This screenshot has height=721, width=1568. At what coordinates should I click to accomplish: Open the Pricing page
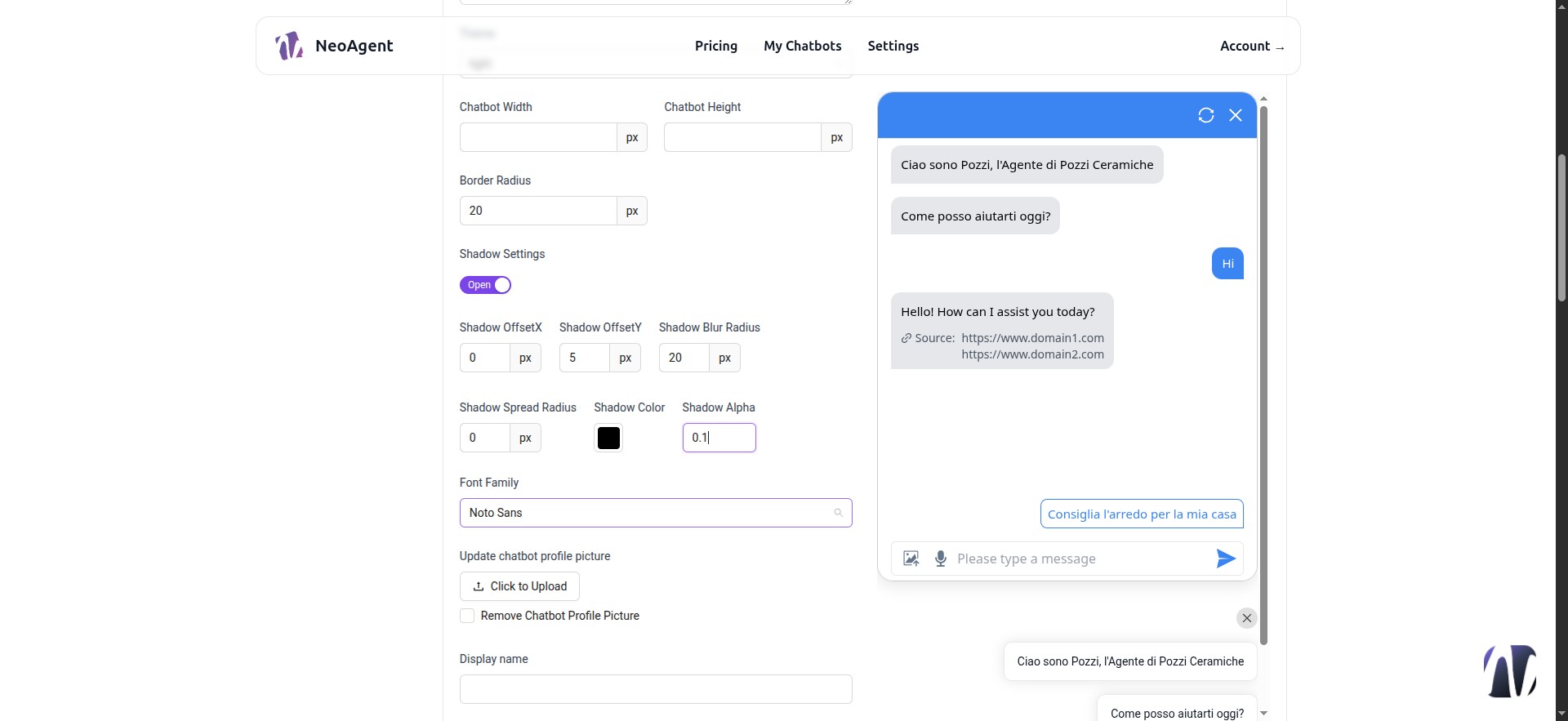(716, 46)
